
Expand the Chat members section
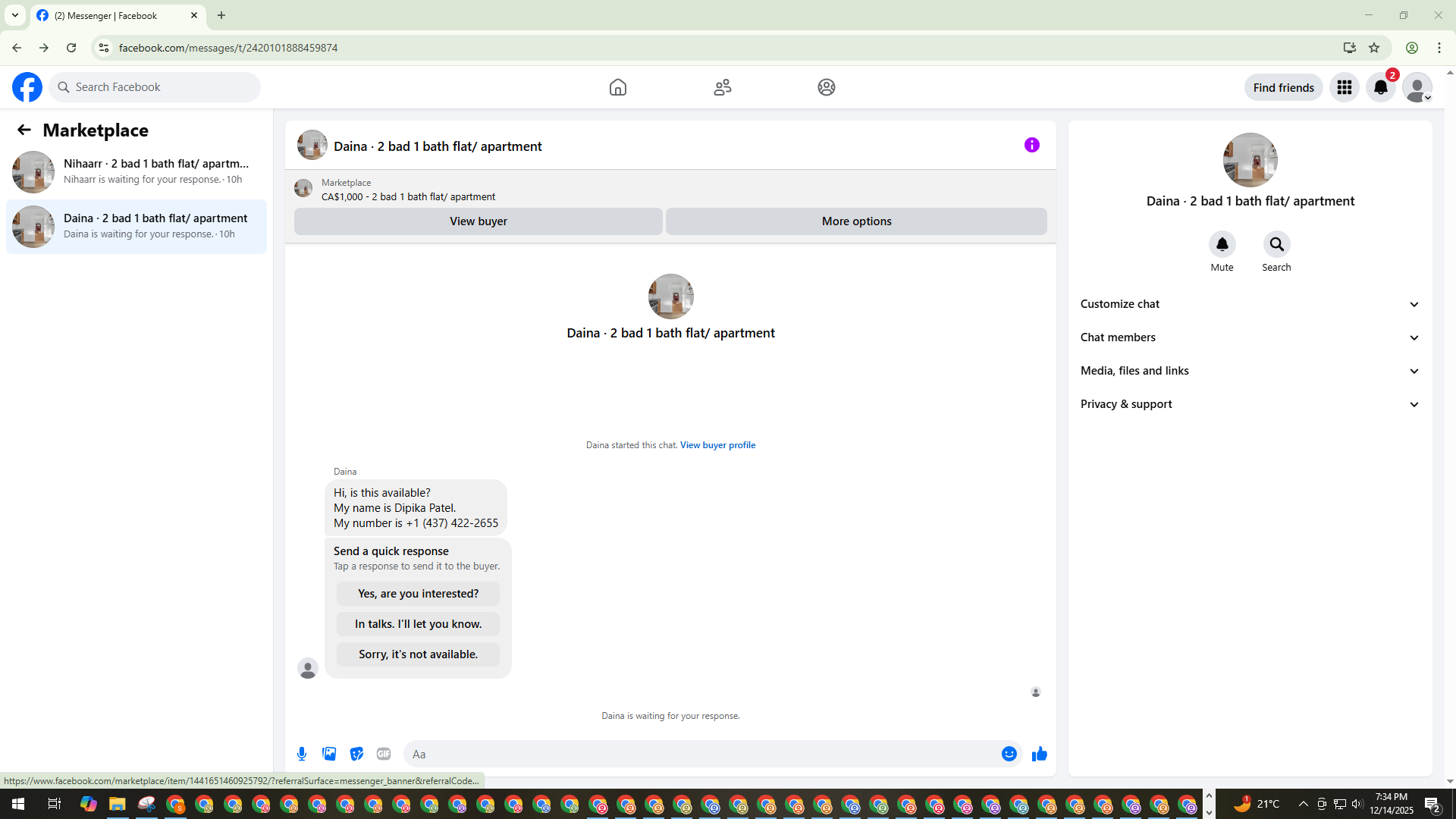point(1250,337)
